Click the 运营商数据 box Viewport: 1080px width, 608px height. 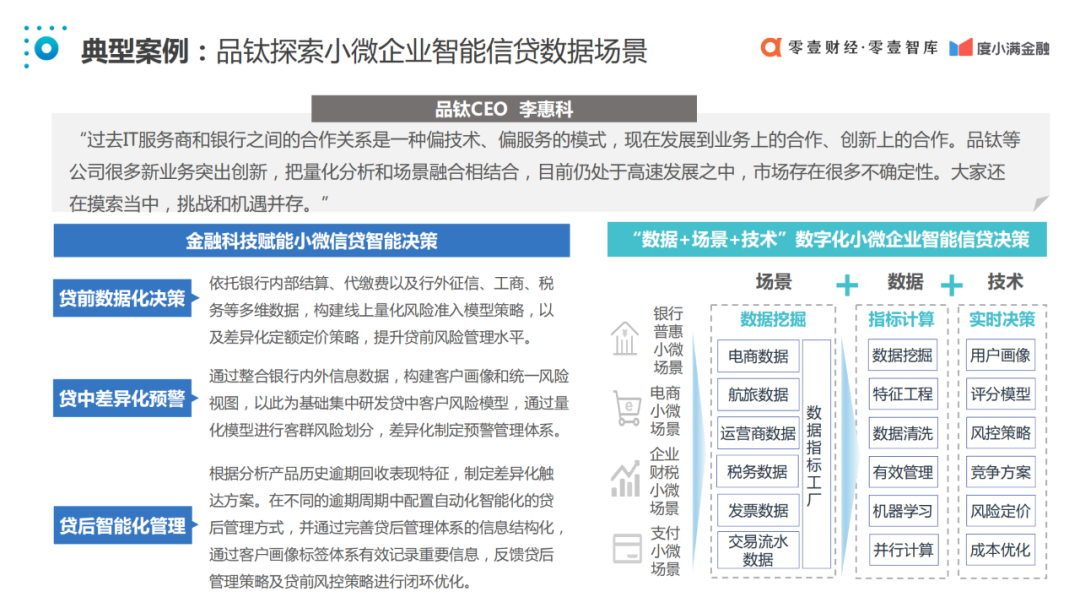[758, 433]
